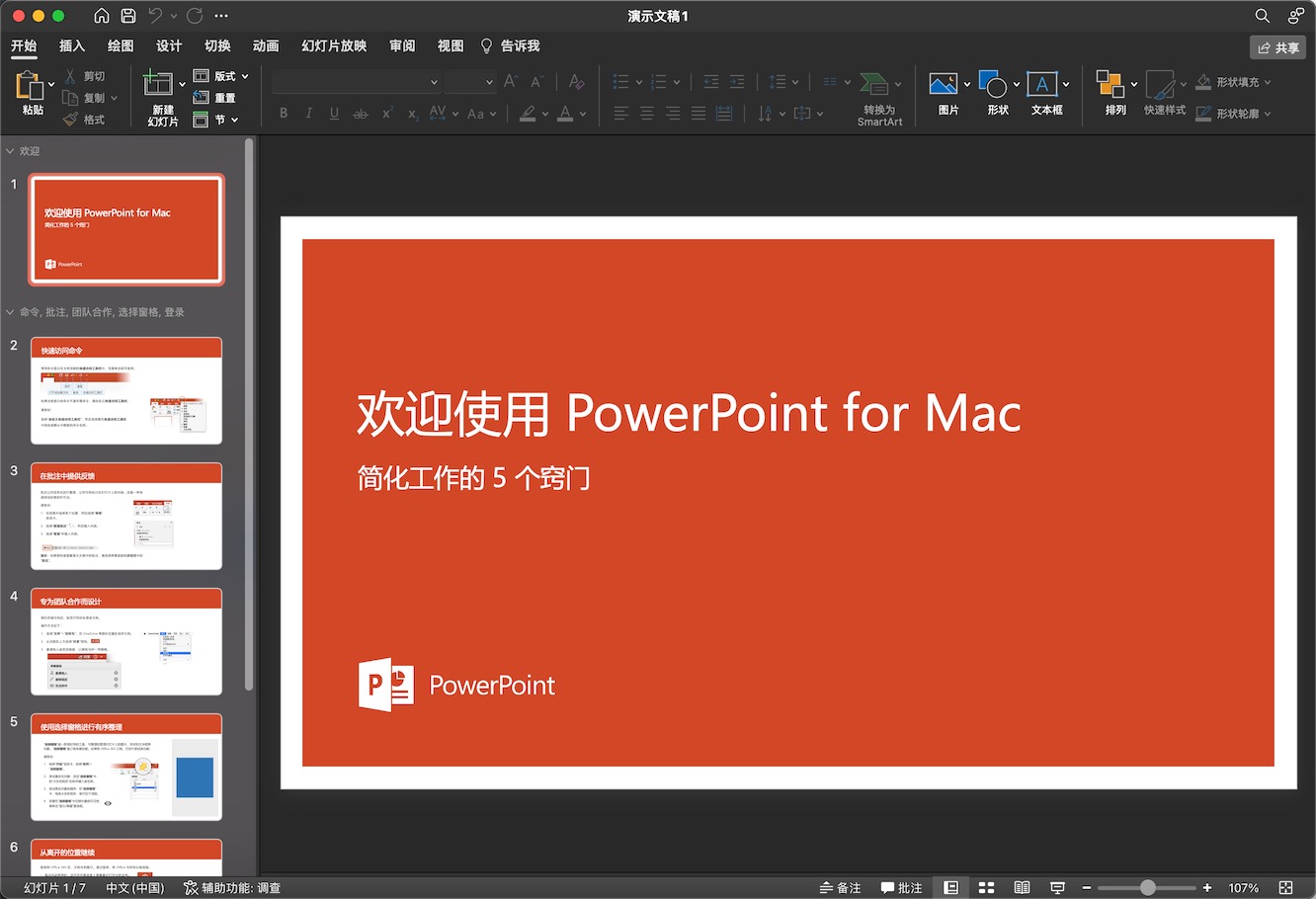Open the text highlight color arrow
Image resolution: width=1316 pixels, height=899 pixels.
pyautogui.click(x=545, y=114)
